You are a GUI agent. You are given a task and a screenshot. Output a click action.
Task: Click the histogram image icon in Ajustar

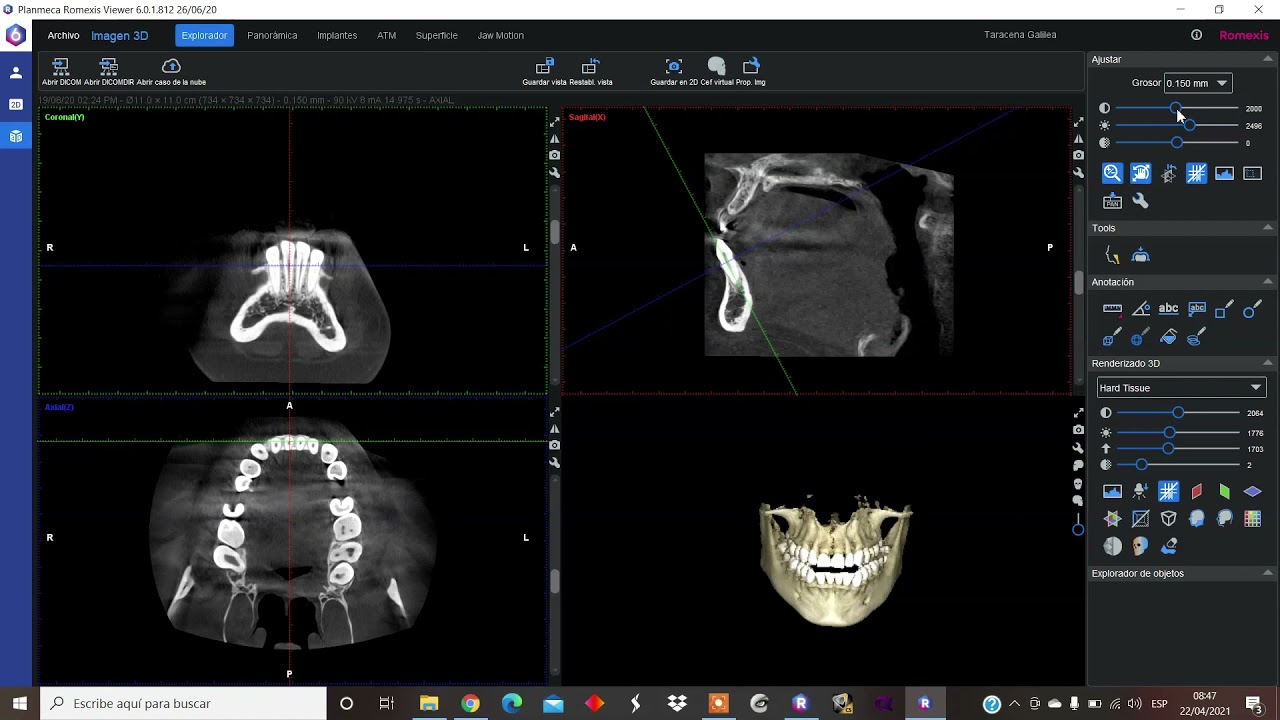coord(1224,173)
